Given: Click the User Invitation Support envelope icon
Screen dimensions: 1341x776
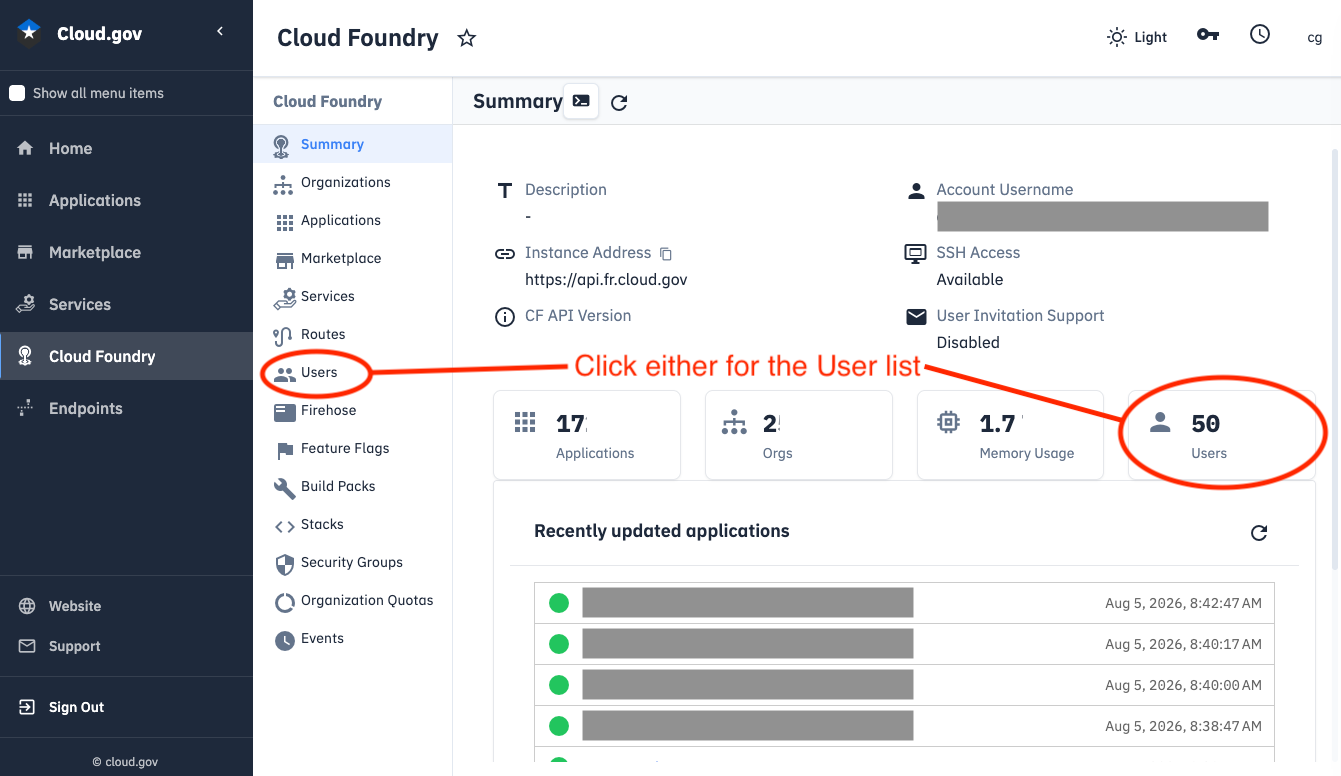Looking at the screenshot, I should pyautogui.click(x=916, y=316).
